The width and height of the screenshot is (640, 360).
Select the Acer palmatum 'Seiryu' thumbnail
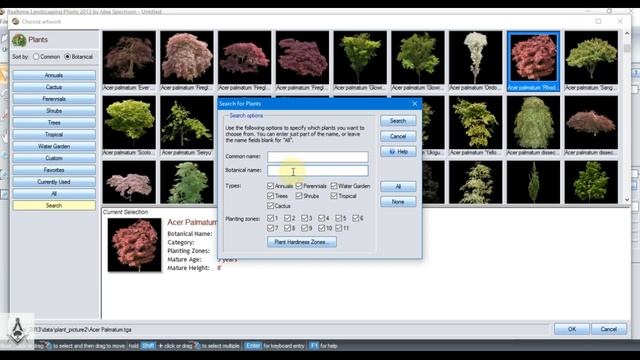[187, 122]
